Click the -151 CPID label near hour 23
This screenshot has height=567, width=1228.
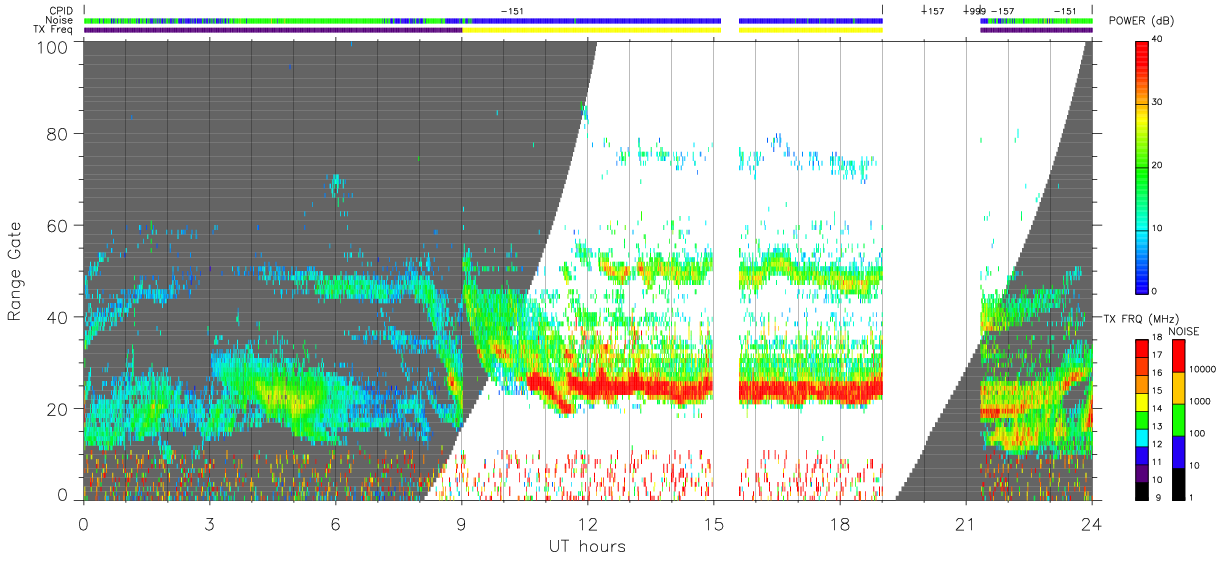click(1065, 11)
